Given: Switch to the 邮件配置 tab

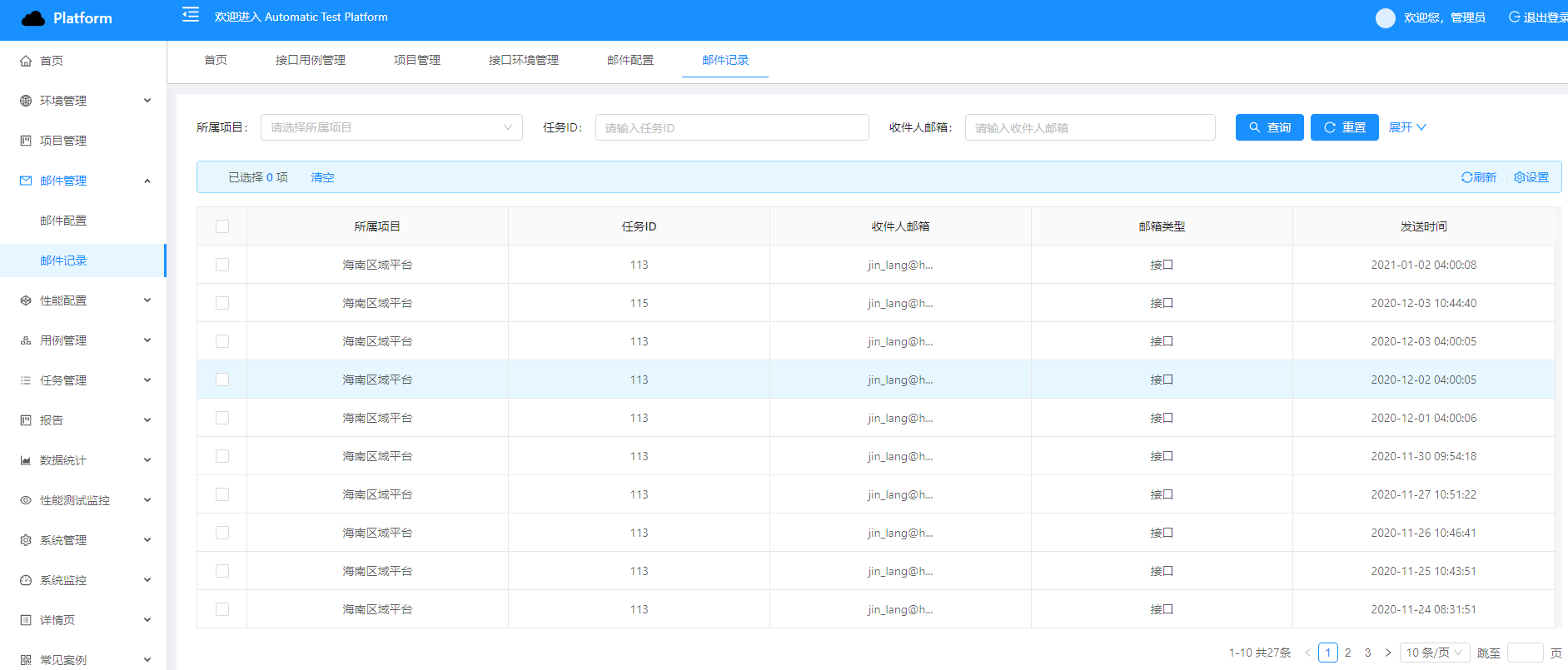Looking at the screenshot, I should click(x=630, y=60).
